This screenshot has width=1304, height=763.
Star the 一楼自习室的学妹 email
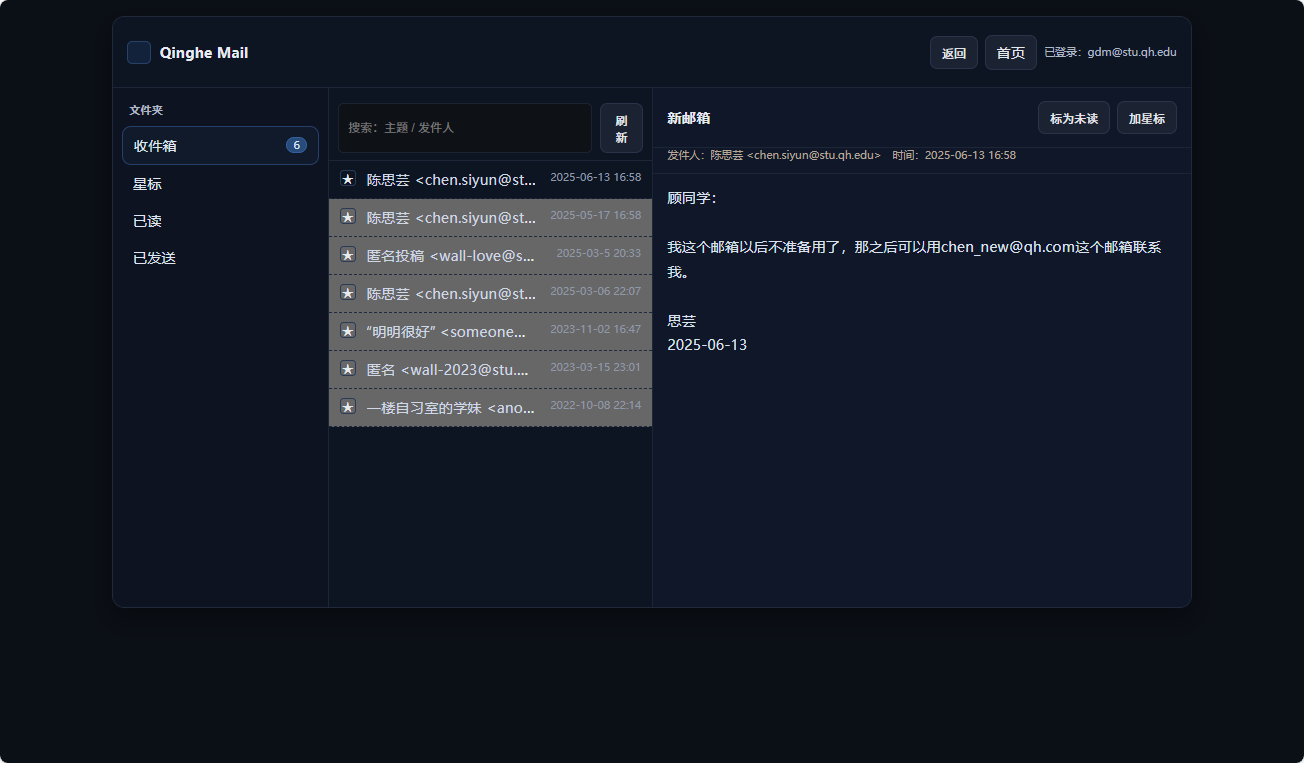[x=348, y=407]
